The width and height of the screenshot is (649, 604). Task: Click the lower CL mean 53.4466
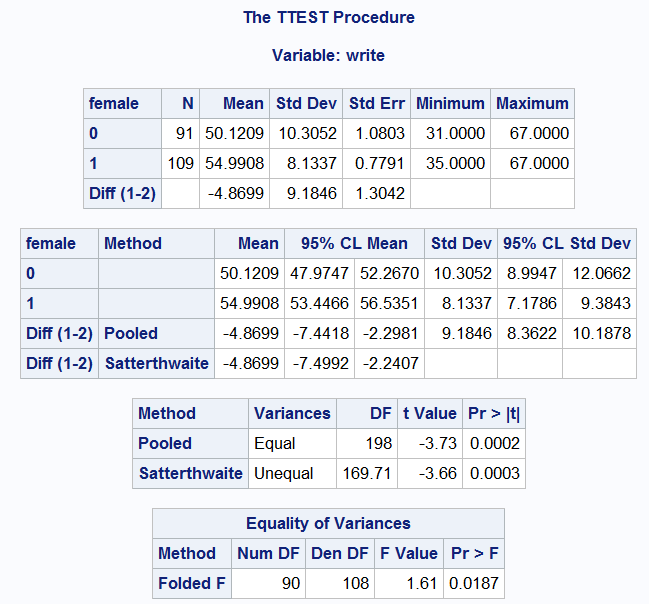(319, 303)
